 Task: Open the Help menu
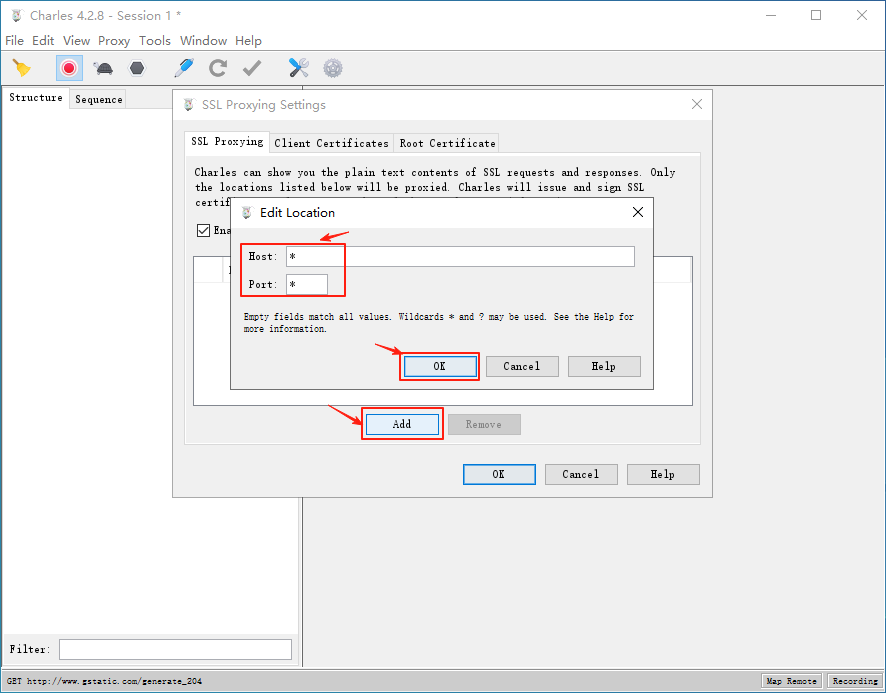pos(248,41)
